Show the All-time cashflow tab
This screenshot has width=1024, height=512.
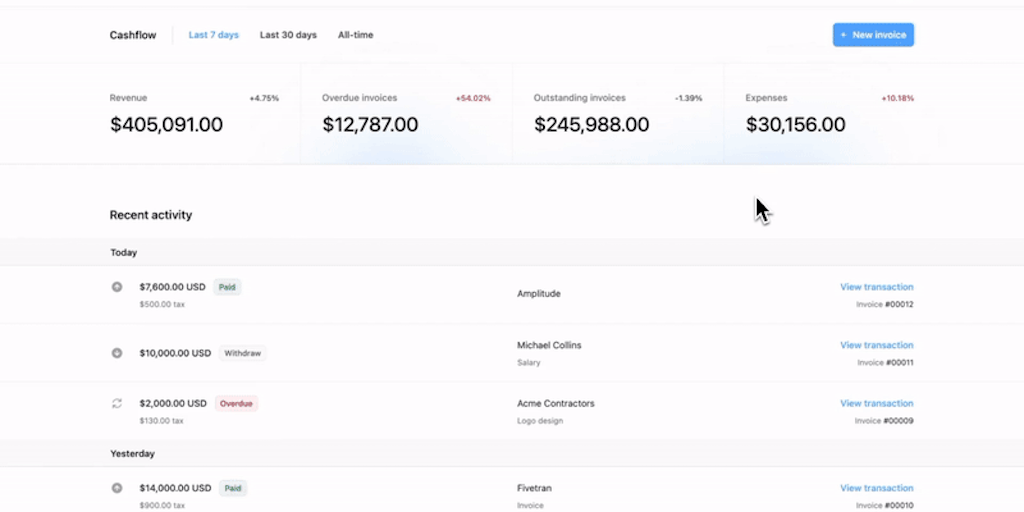pyautogui.click(x=355, y=35)
